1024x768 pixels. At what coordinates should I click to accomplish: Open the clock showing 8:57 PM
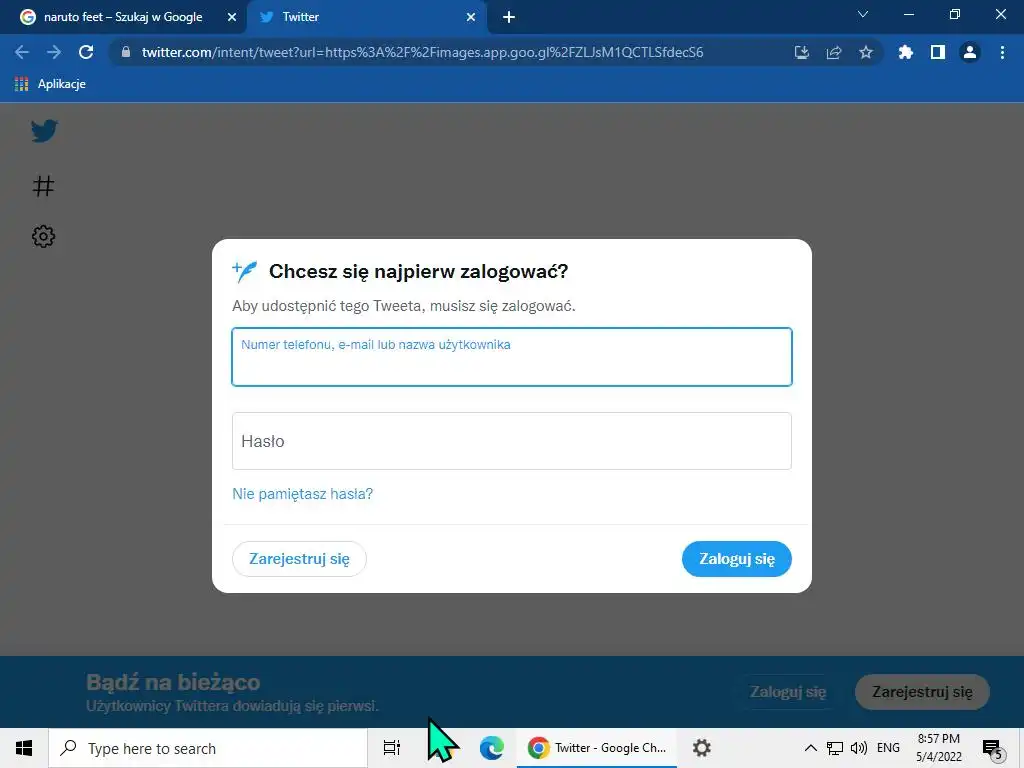pyautogui.click(x=938, y=748)
